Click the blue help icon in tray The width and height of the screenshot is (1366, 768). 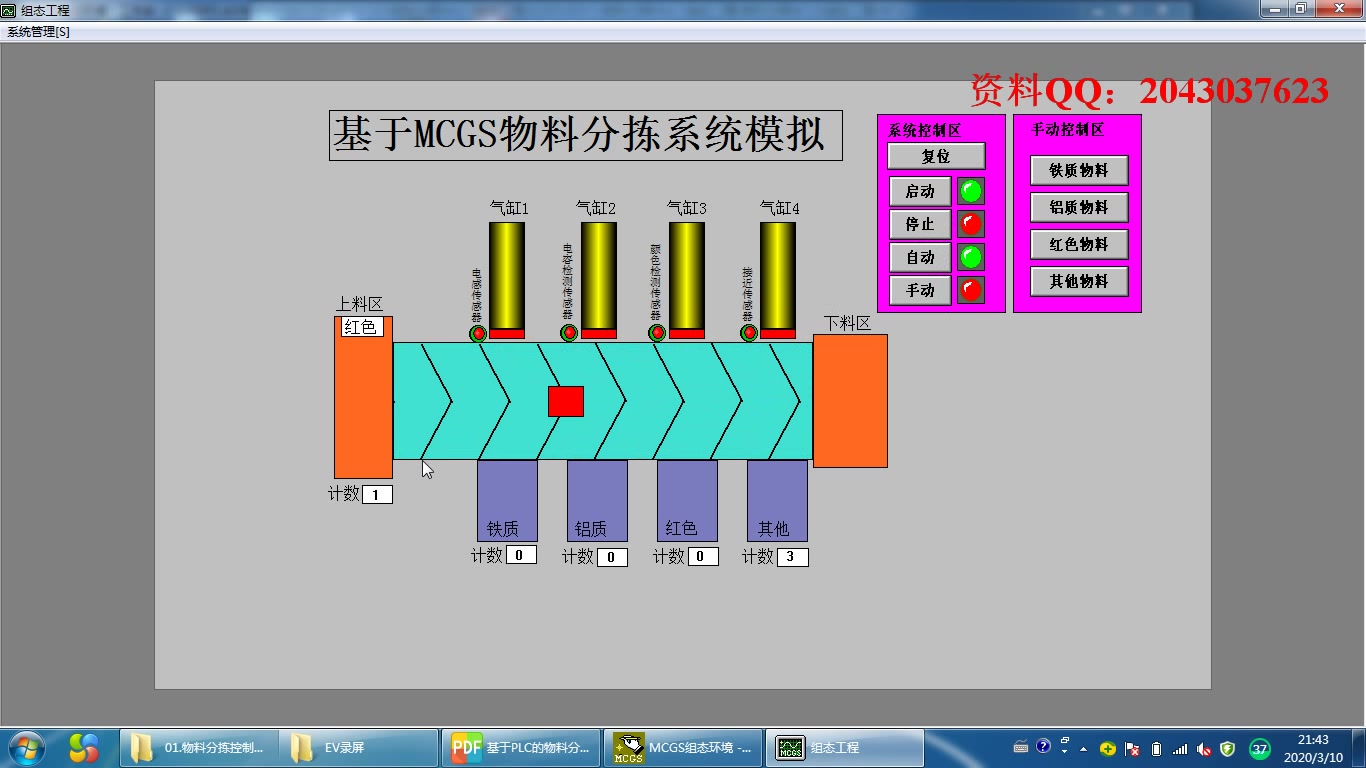(1044, 746)
